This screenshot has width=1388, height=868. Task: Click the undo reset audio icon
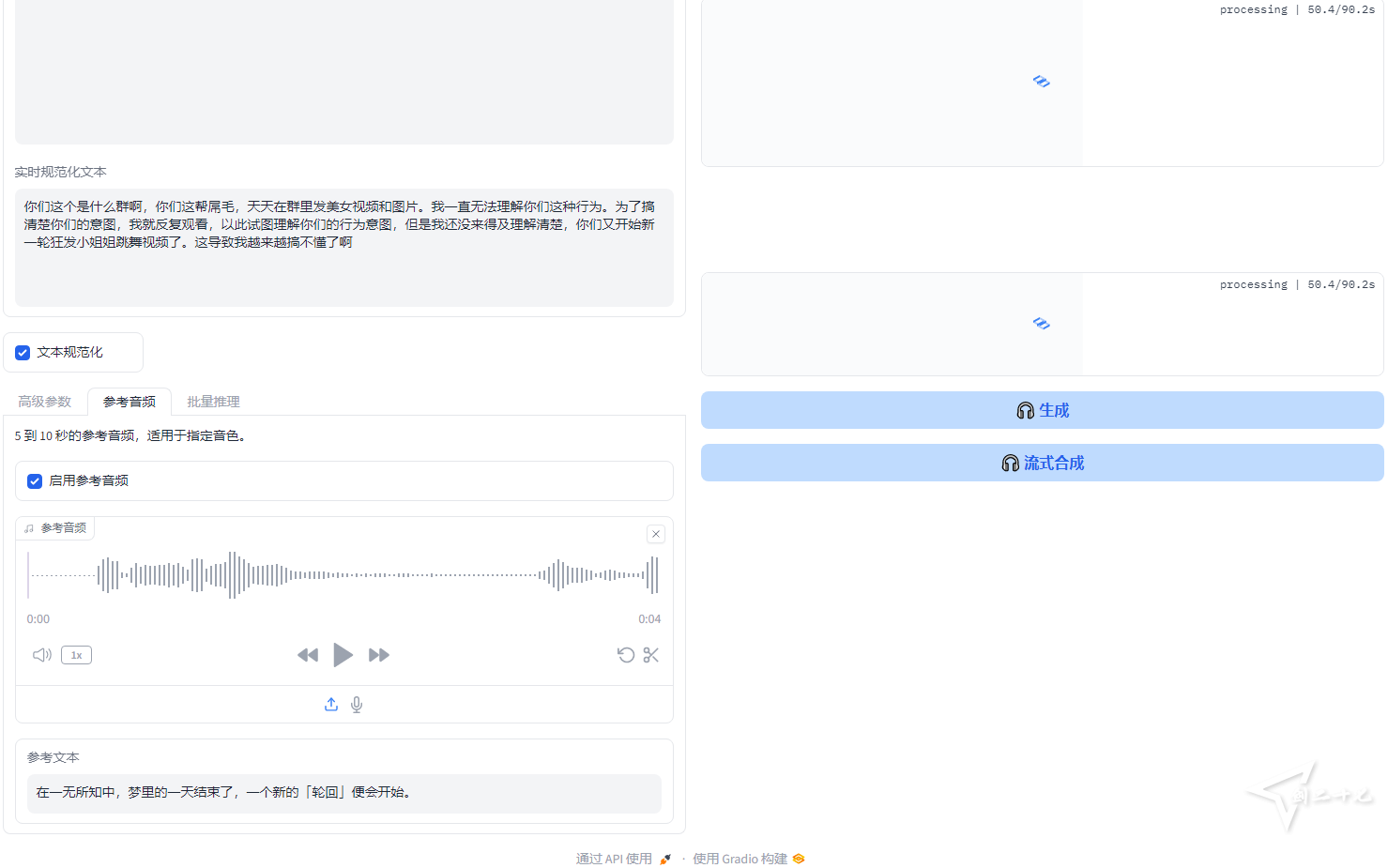[x=626, y=655]
